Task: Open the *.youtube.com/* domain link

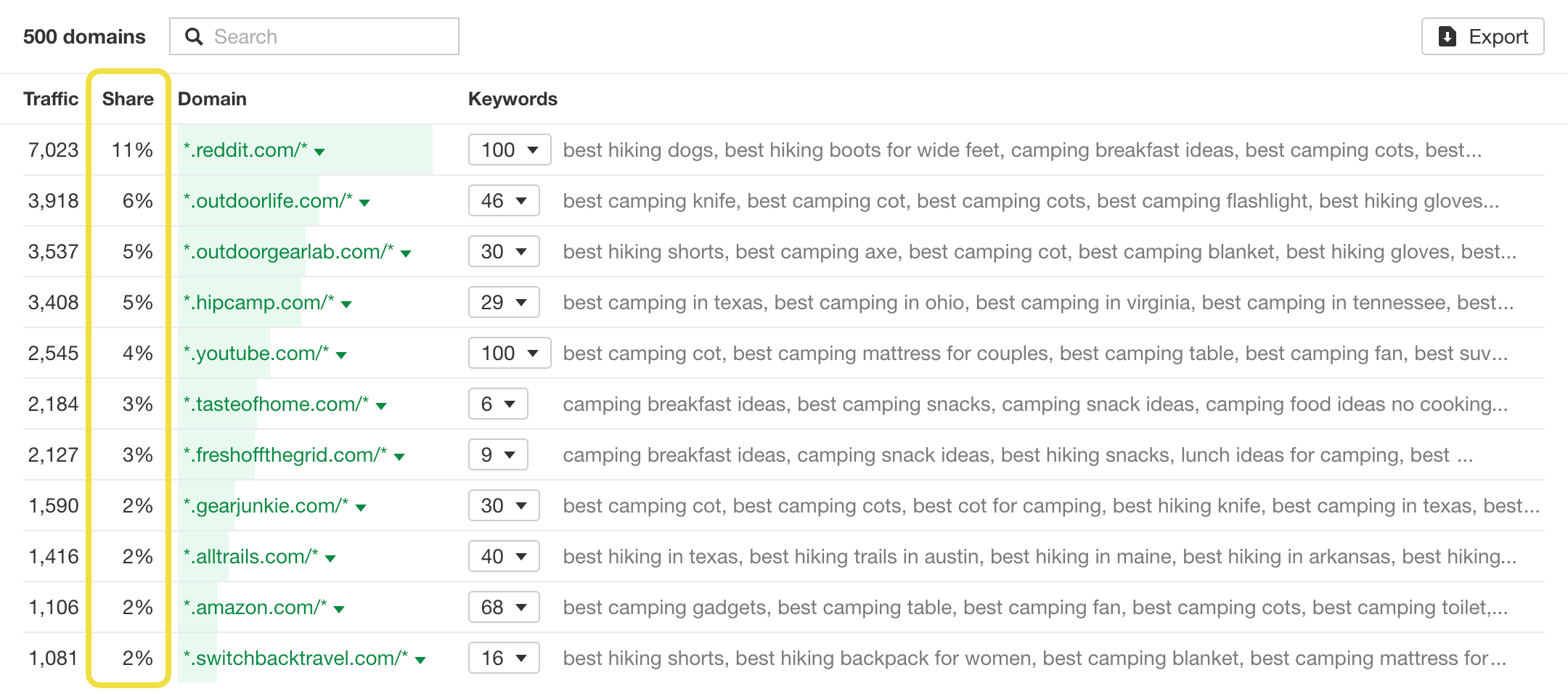Action: point(256,353)
